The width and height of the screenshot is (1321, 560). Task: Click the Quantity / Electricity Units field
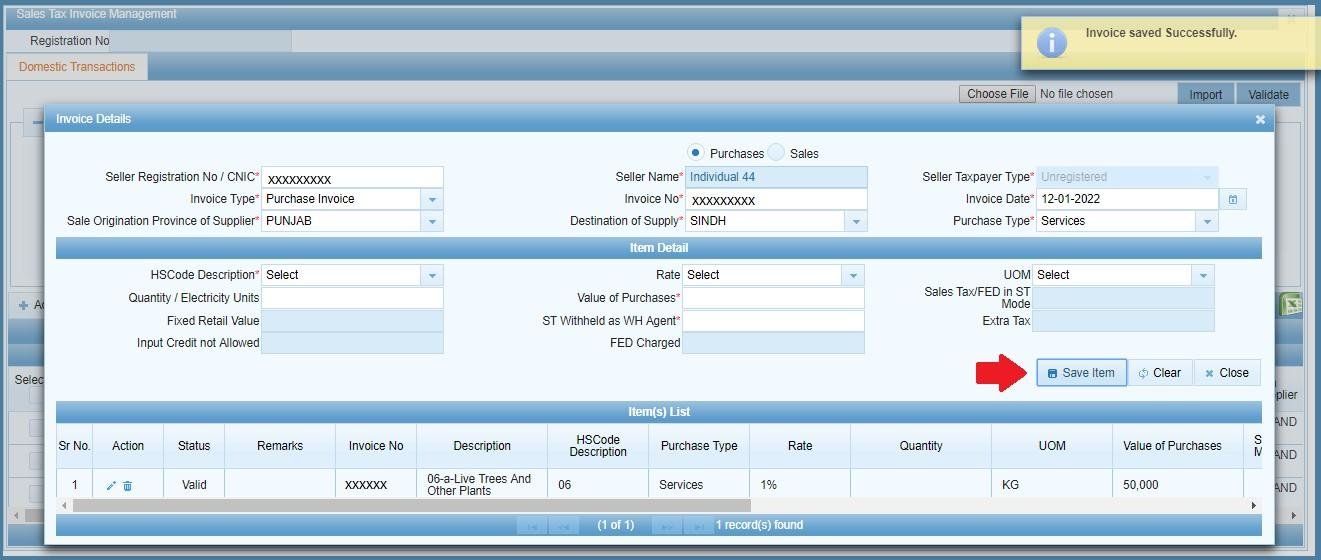click(352, 298)
